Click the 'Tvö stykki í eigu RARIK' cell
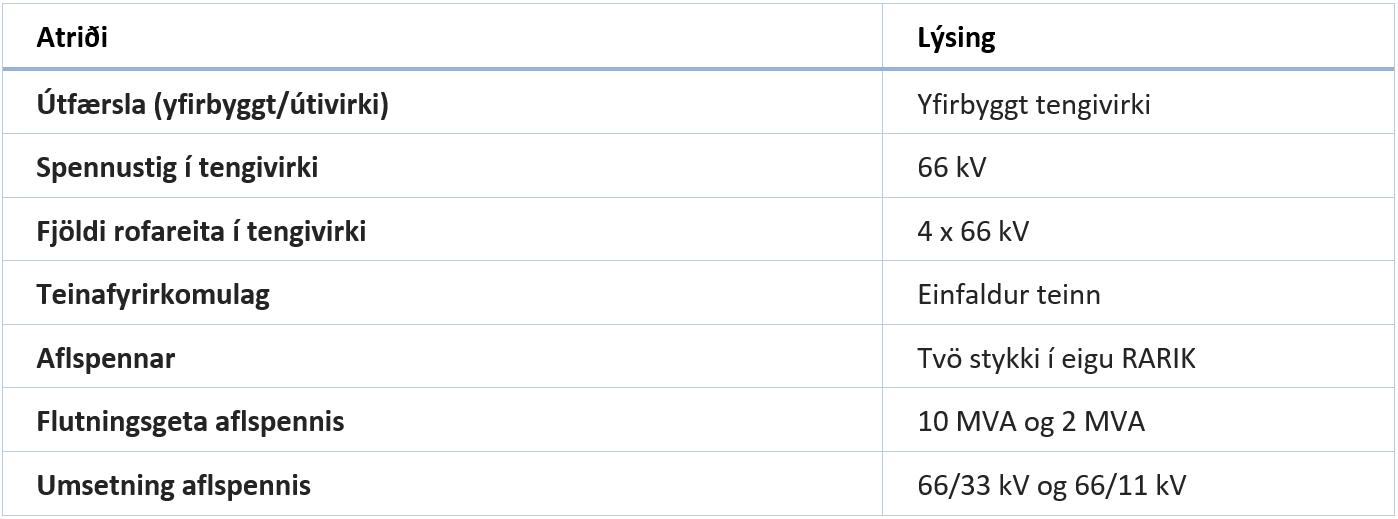 click(1056, 358)
